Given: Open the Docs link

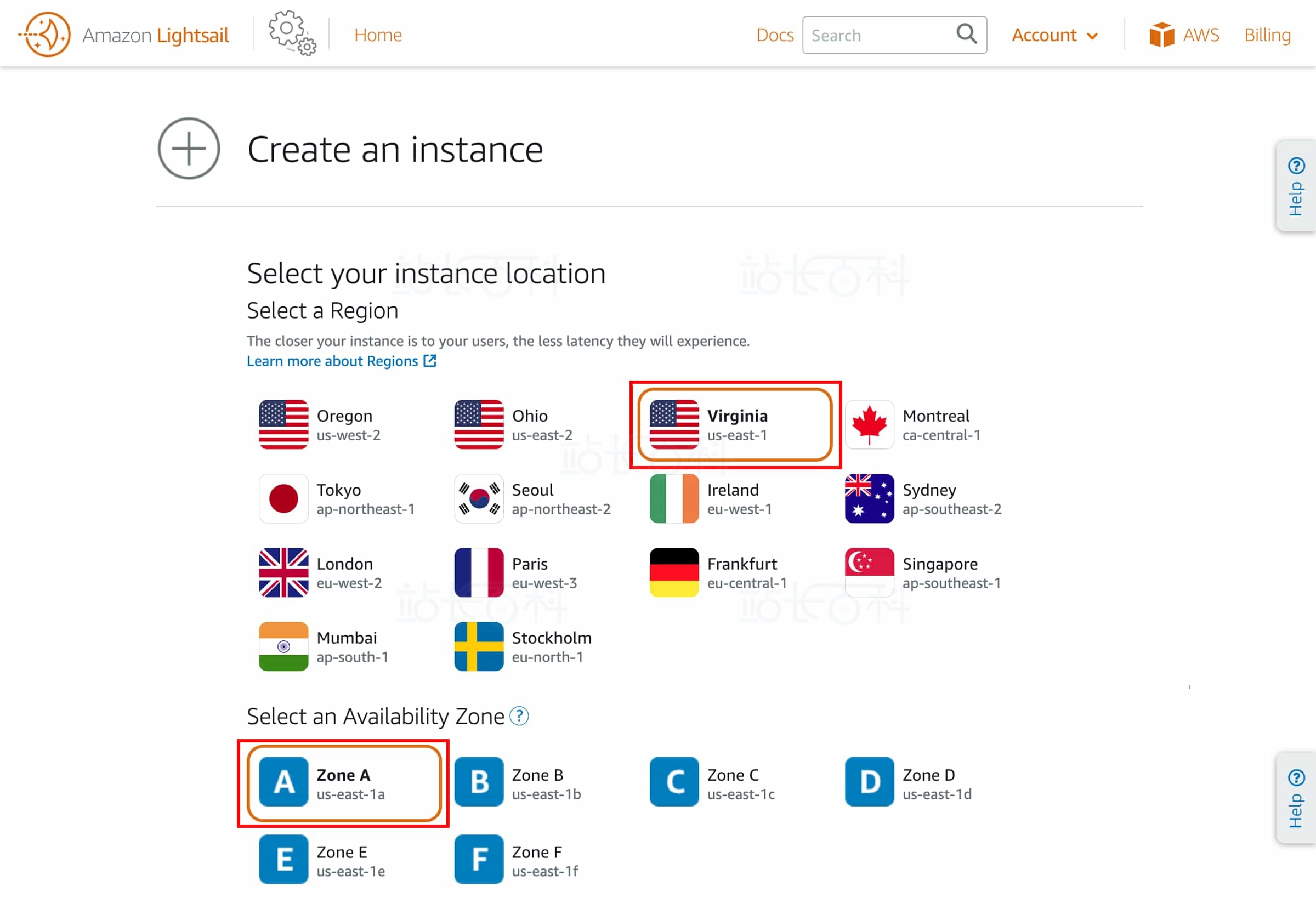Looking at the screenshot, I should (x=774, y=35).
